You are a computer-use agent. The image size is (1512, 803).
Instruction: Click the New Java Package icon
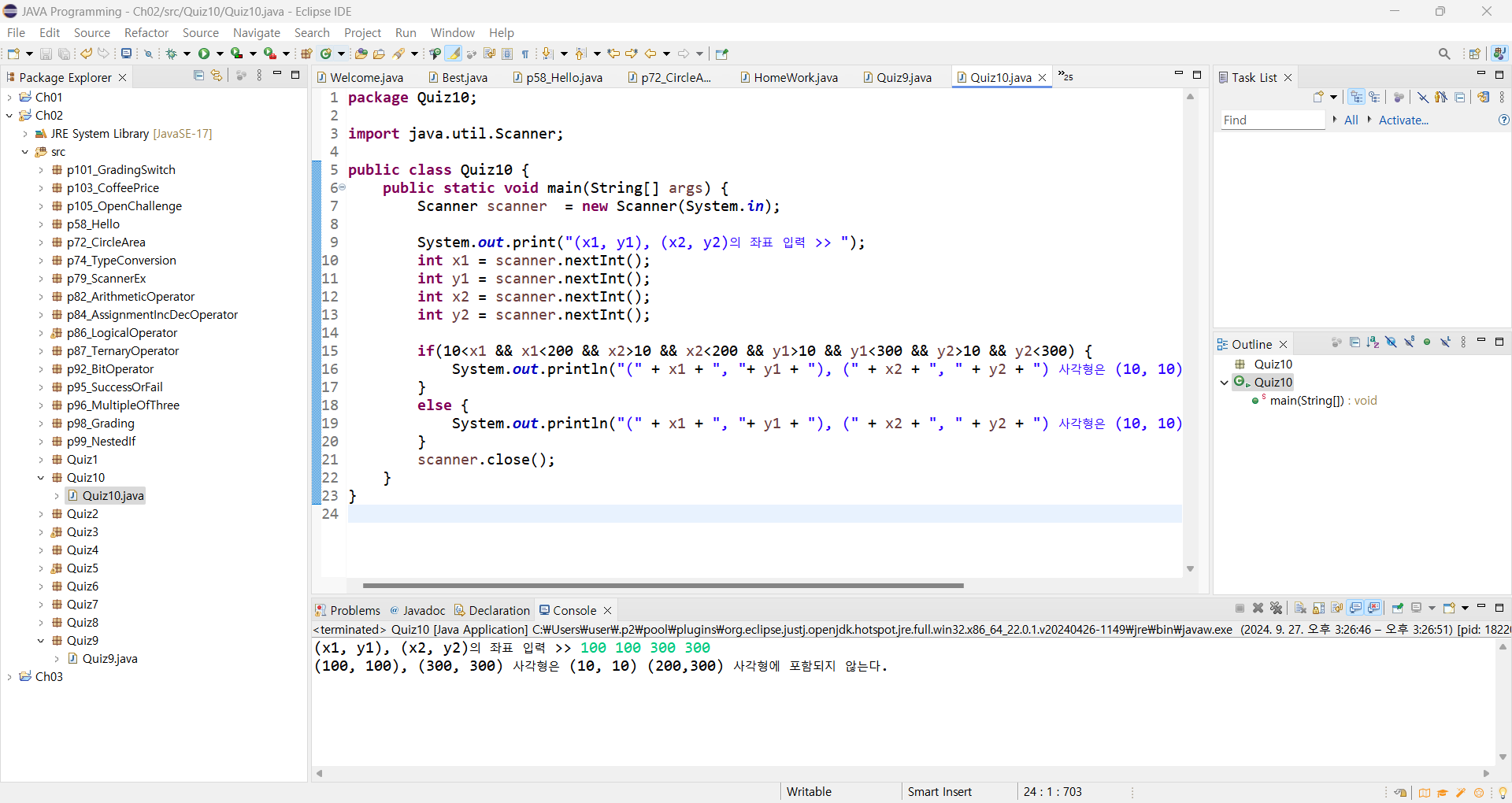pos(306,54)
